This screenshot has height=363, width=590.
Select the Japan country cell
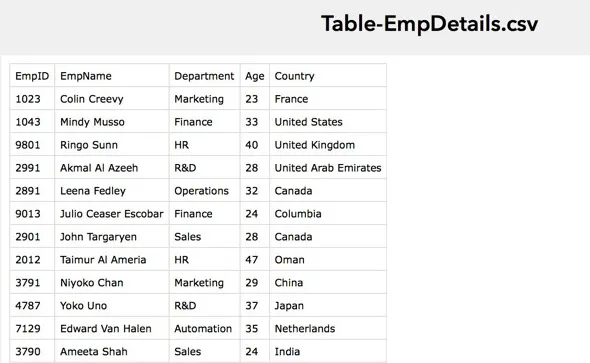[x=328, y=305]
